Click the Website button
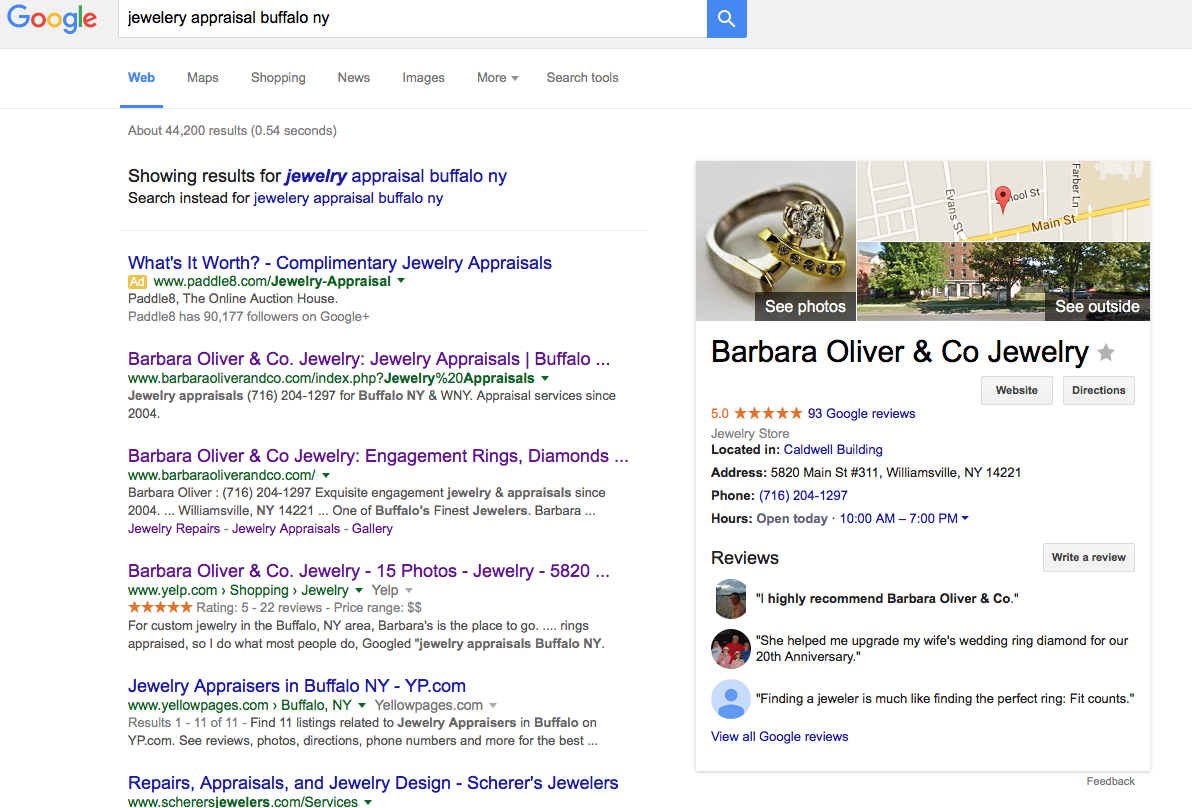This screenshot has width=1192, height=808. (1016, 390)
